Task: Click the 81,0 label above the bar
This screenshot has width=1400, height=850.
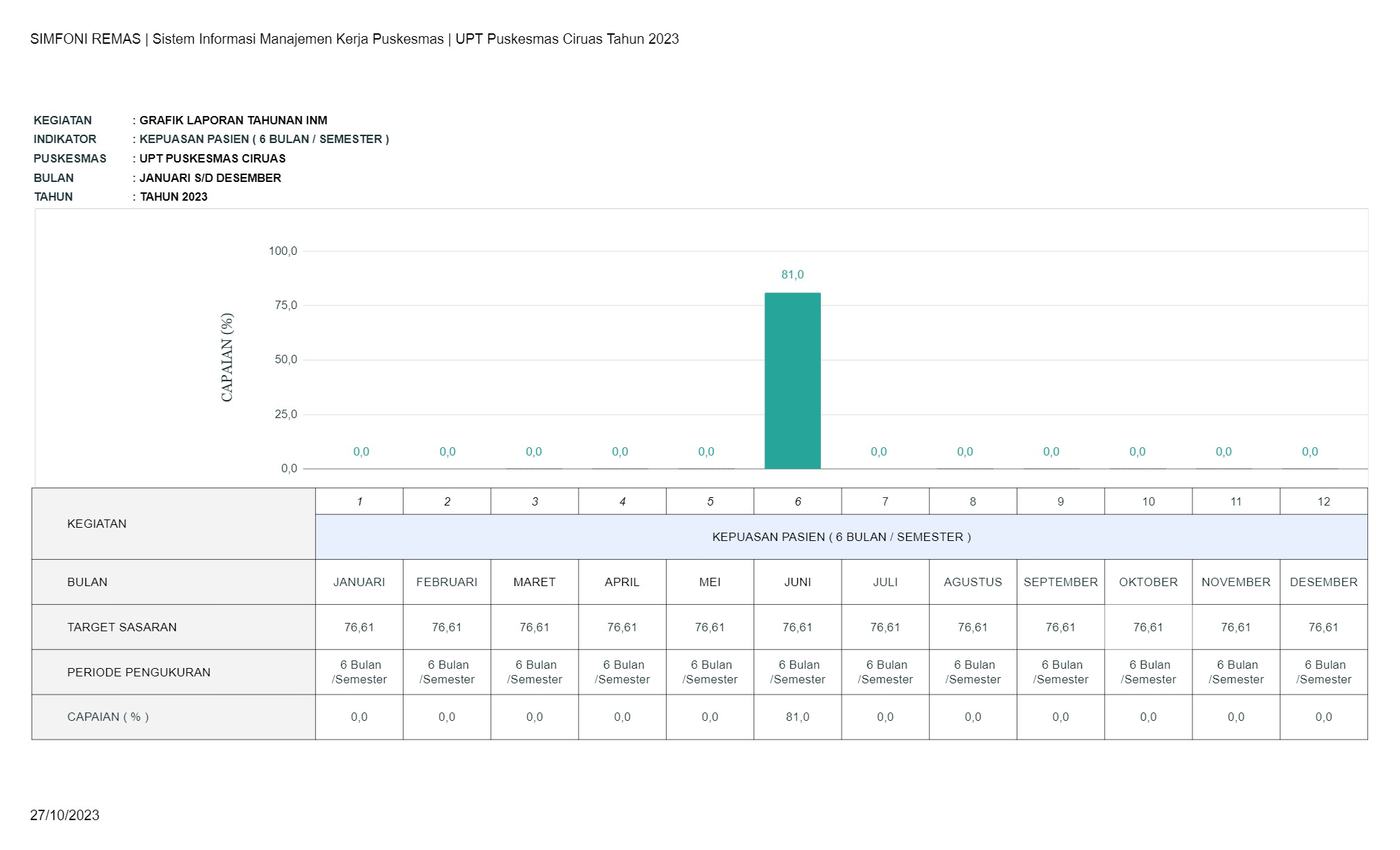Action: pyautogui.click(x=792, y=275)
